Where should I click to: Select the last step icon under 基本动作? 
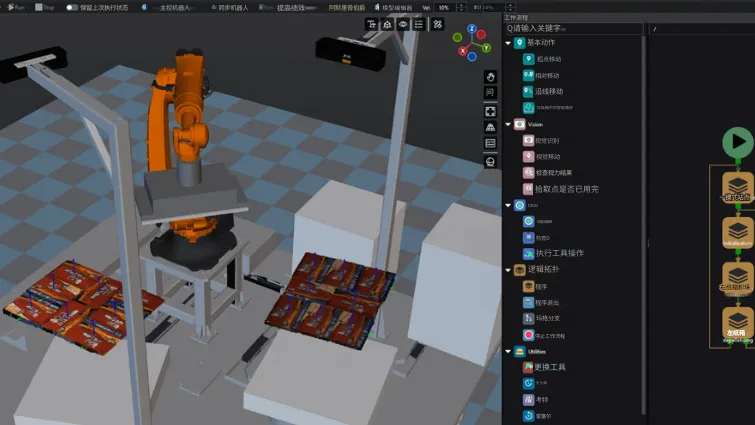pyautogui.click(x=528, y=108)
